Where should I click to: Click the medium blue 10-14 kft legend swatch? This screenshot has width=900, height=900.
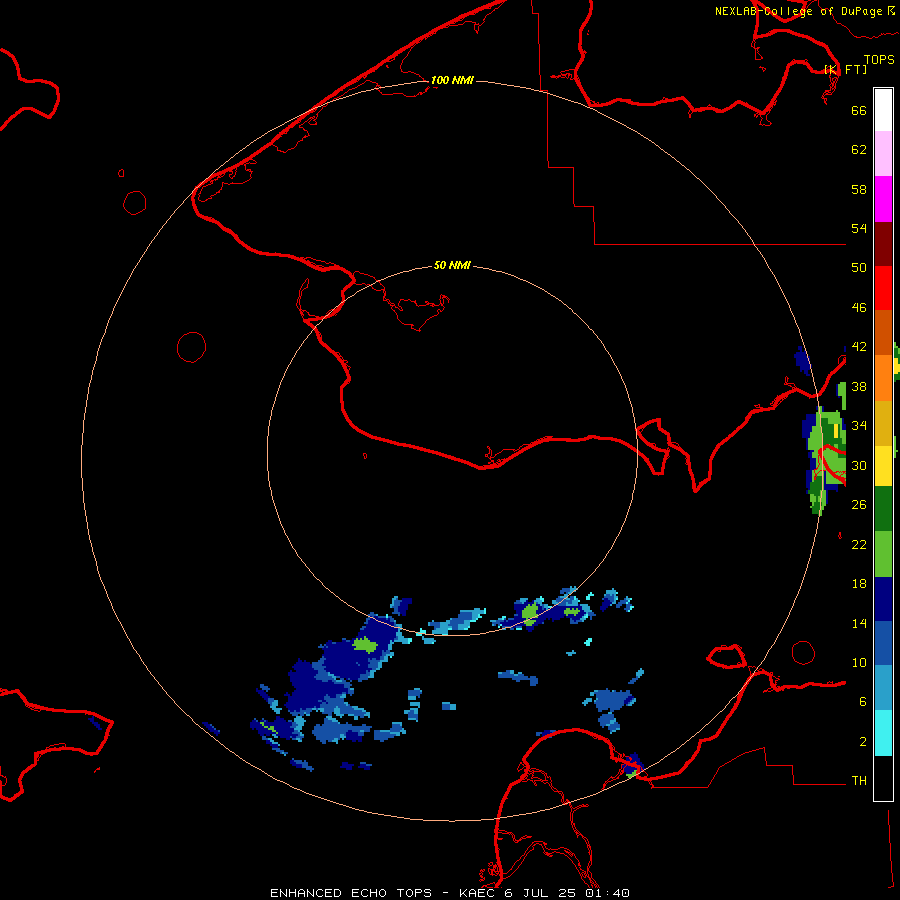click(x=883, y=644)
